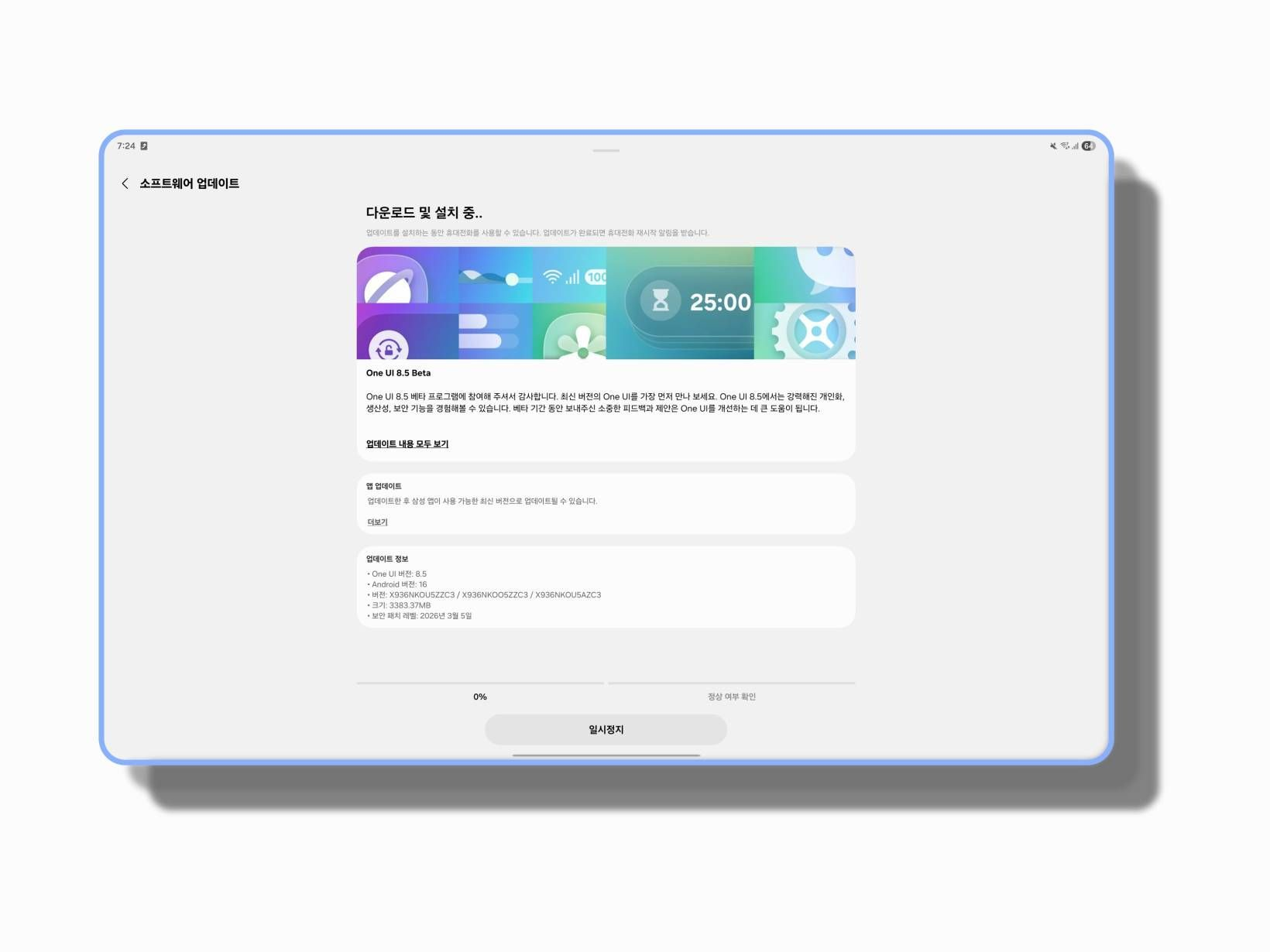1270x952 pixels.
Task: Select the One UI 8.5 Beta title
Action: pyautogui.click(x=398, y=373)
